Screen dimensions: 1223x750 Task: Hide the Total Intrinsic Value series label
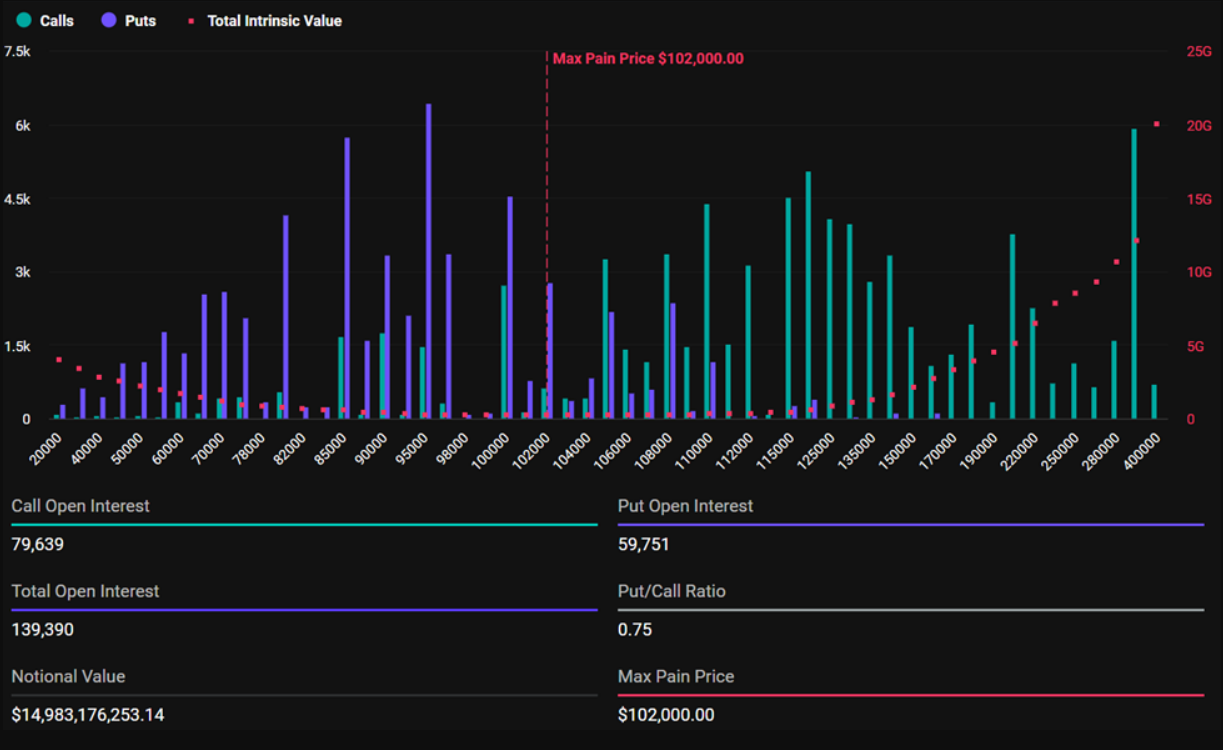[x=274, y=20]
